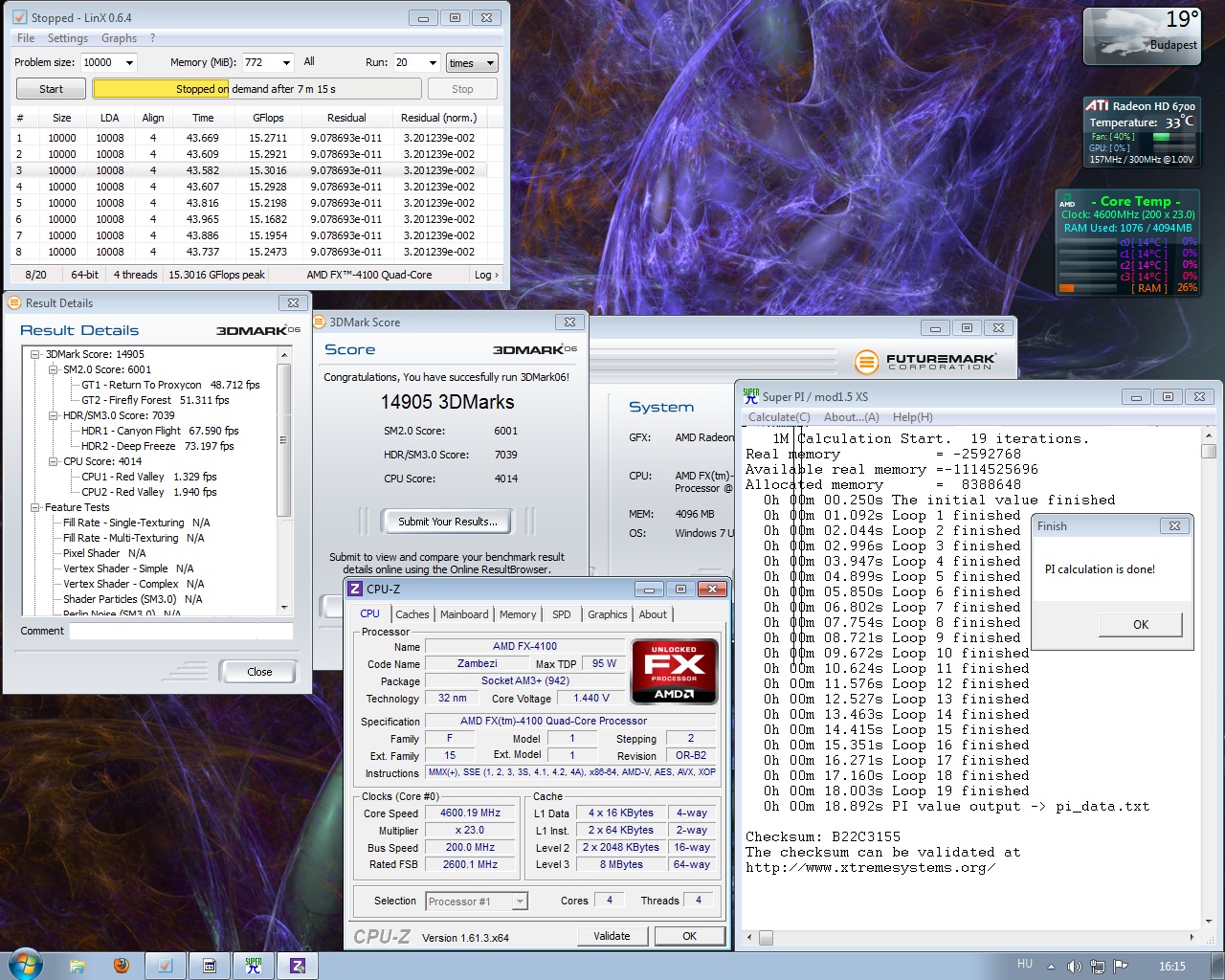Click the Result Details tree scrollbar

click(283, 480)
